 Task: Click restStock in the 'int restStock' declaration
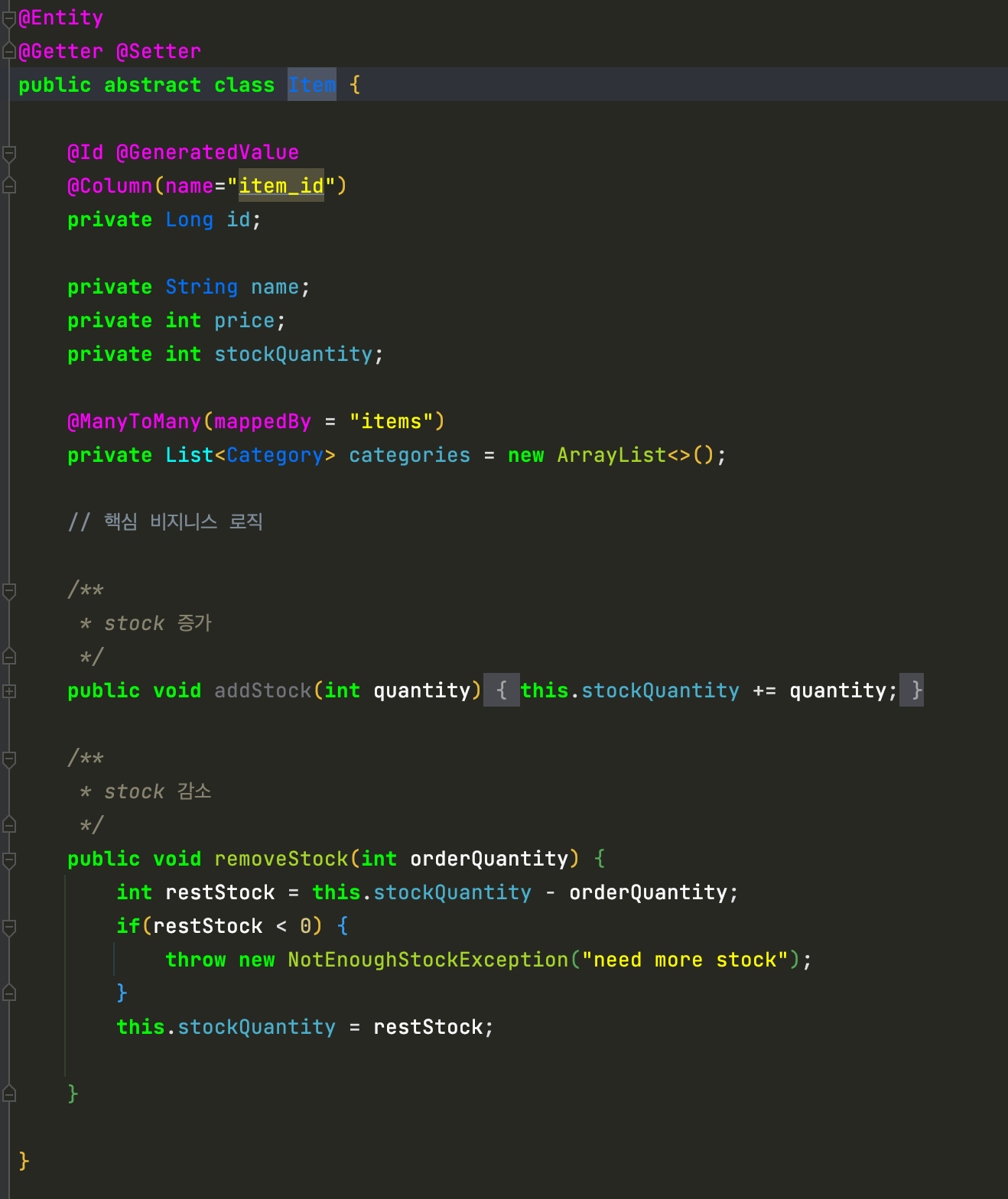[220, 892]
